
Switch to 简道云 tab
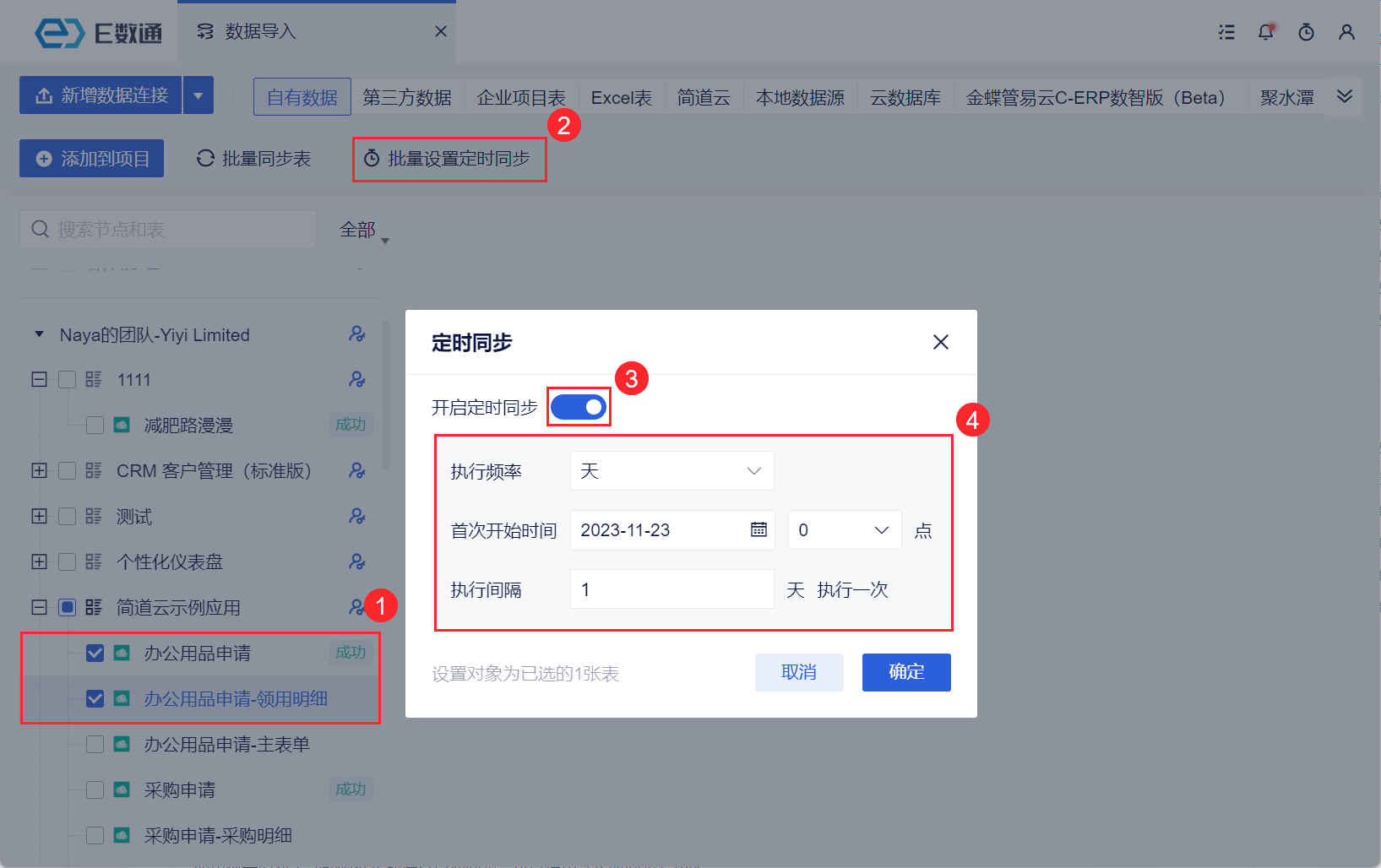(704, 97)
